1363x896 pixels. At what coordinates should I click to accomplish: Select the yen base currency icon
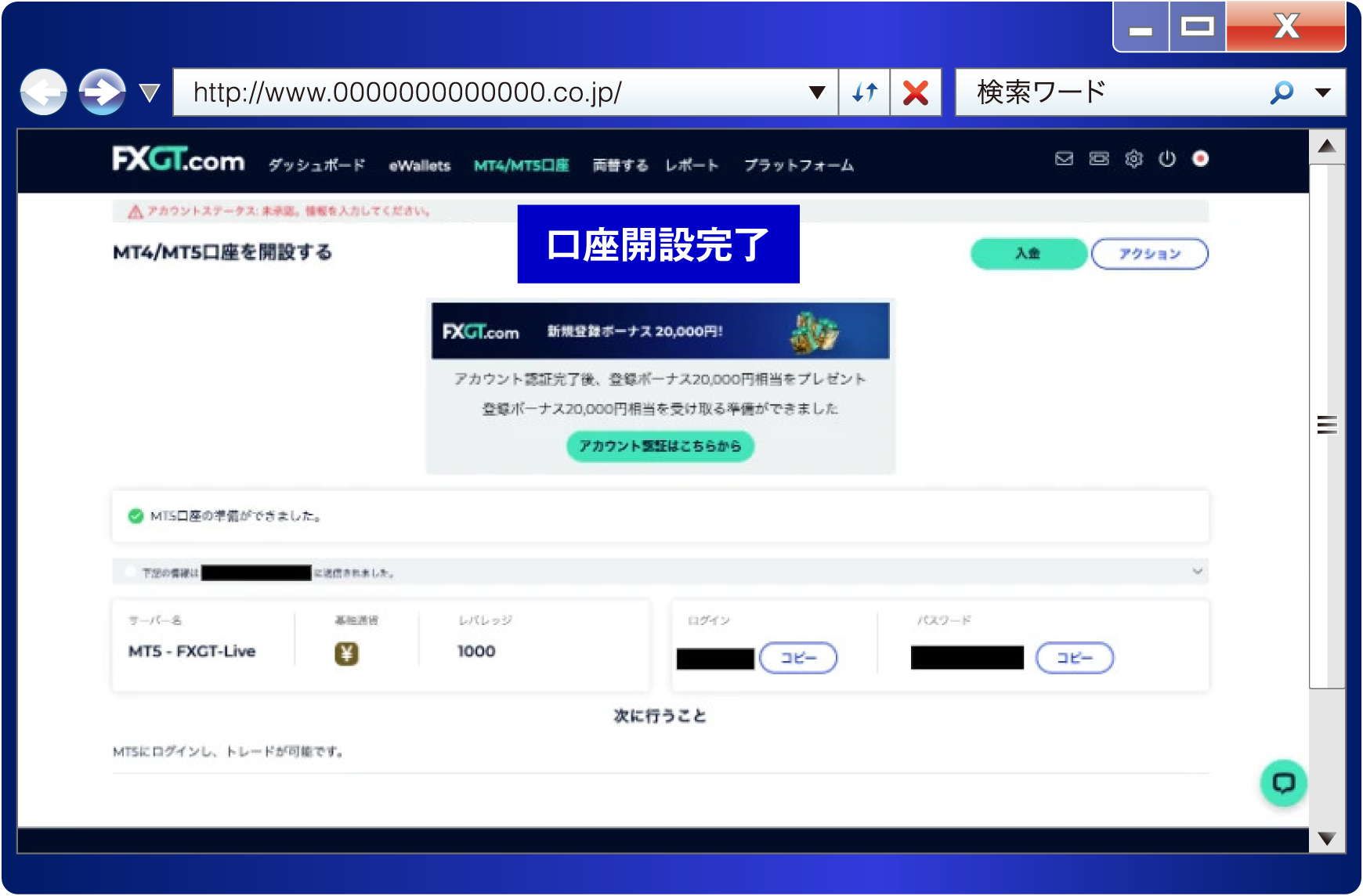346,653
